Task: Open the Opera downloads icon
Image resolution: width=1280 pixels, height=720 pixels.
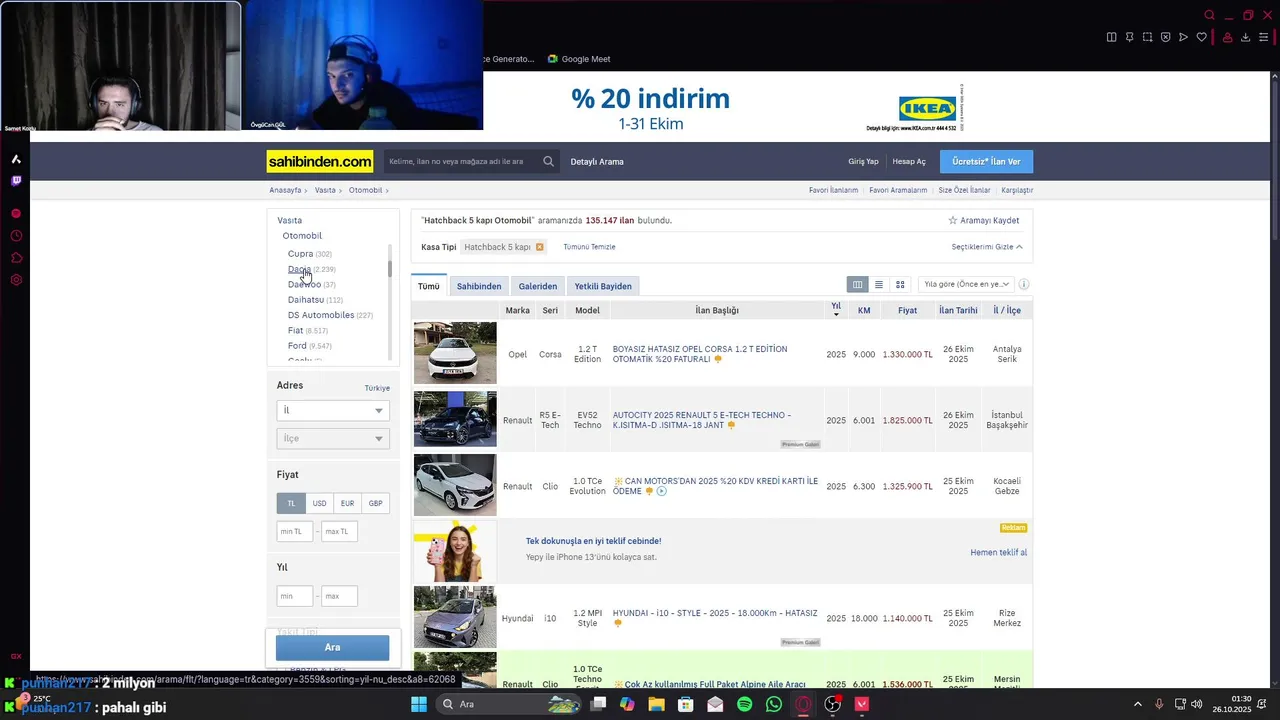Action: (1245, 37)
